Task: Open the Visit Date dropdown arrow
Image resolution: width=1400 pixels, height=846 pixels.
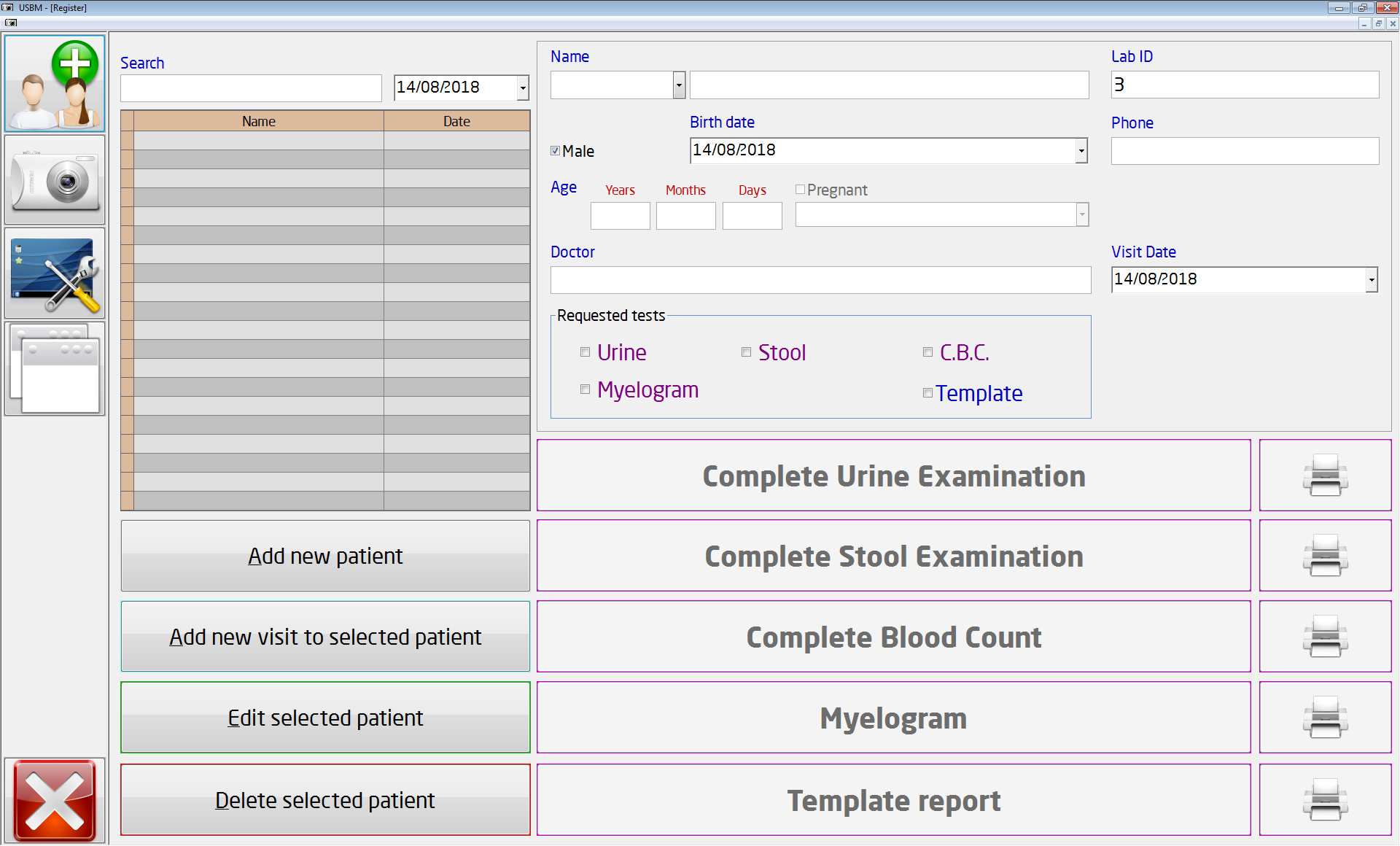Action: [1371, 279]
